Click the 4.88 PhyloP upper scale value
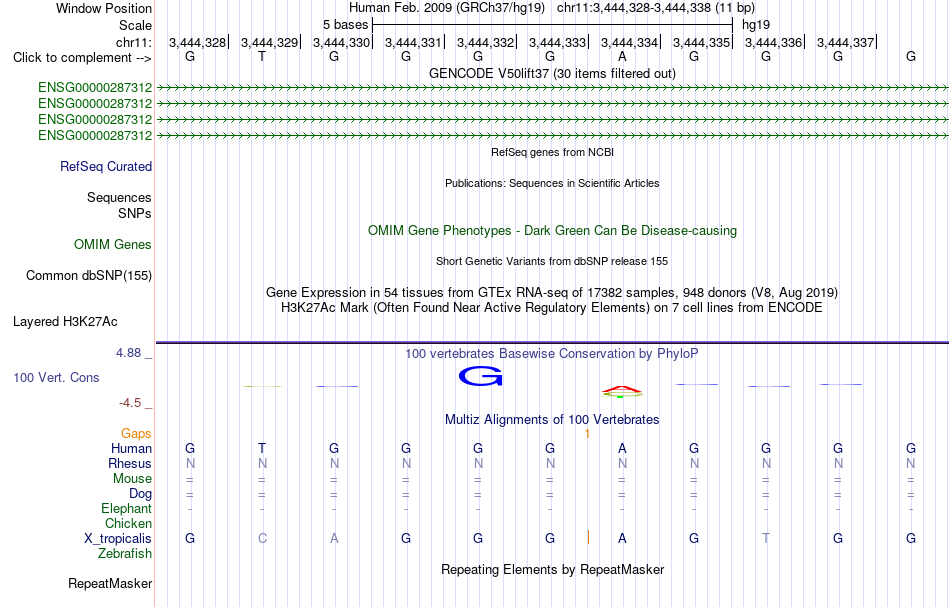This screenshot has width=950, height=607. [x=128, y=353]
